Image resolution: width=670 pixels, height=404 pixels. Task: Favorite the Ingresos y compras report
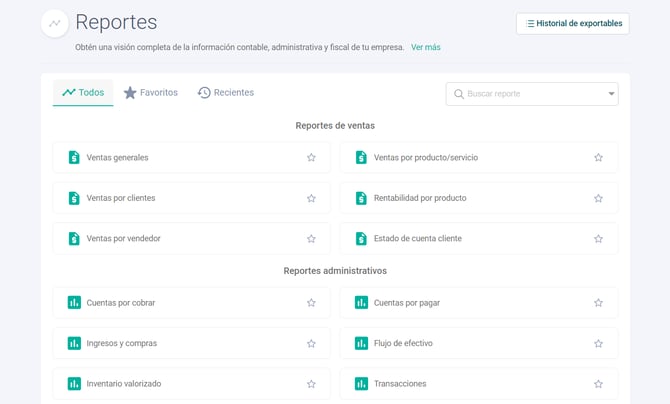click(x=311, y=343)
